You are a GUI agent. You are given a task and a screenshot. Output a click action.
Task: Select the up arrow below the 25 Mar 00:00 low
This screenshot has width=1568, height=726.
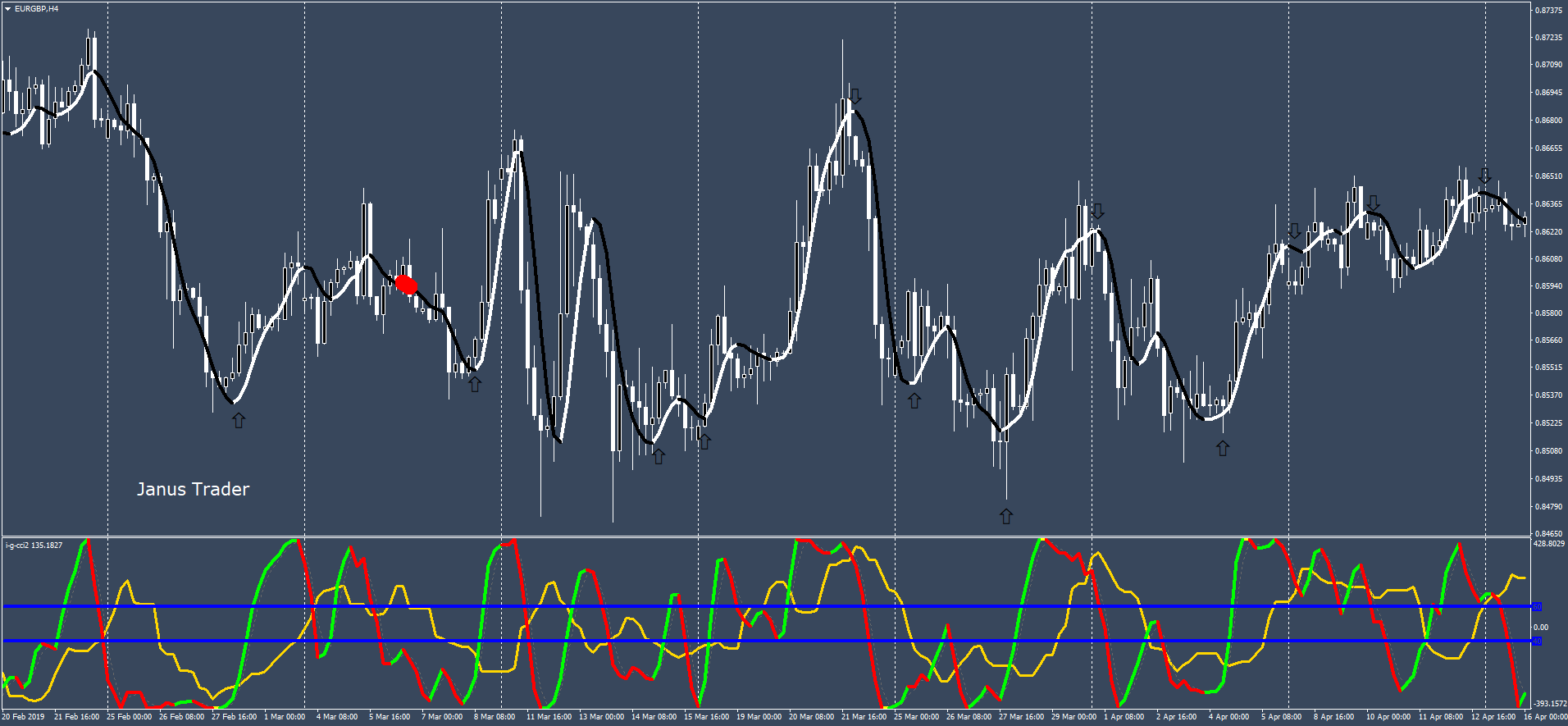pyautogui.click(x=914, y=400)
